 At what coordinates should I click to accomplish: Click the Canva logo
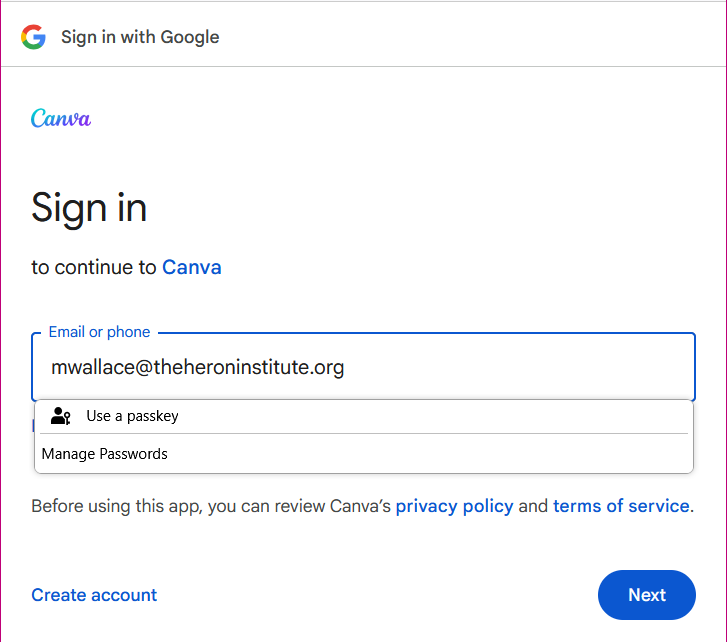click(x=61, y=118)
